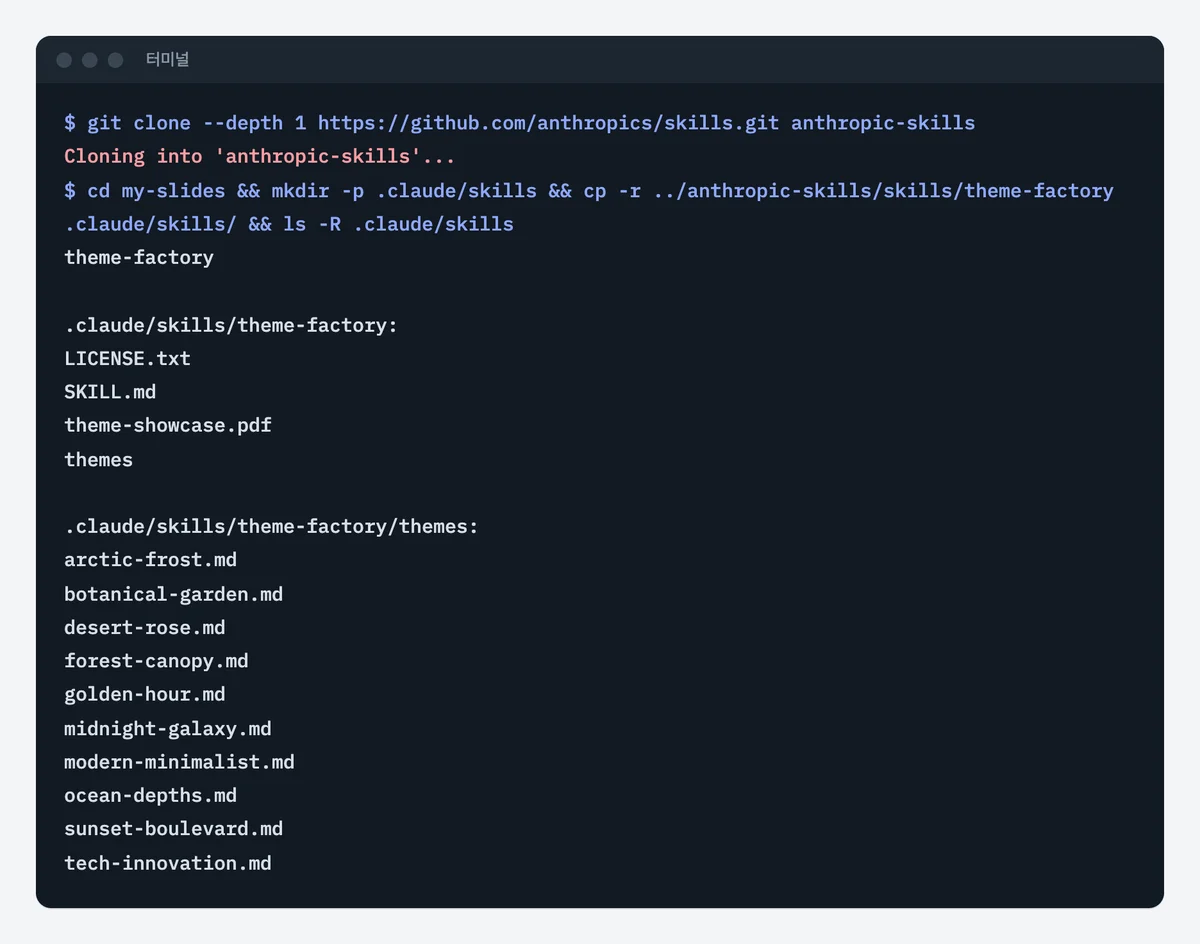Click the themes directory entry
Image resolution: width=1200 pixels, height=944 pixels.
click(x=98, y=459)
